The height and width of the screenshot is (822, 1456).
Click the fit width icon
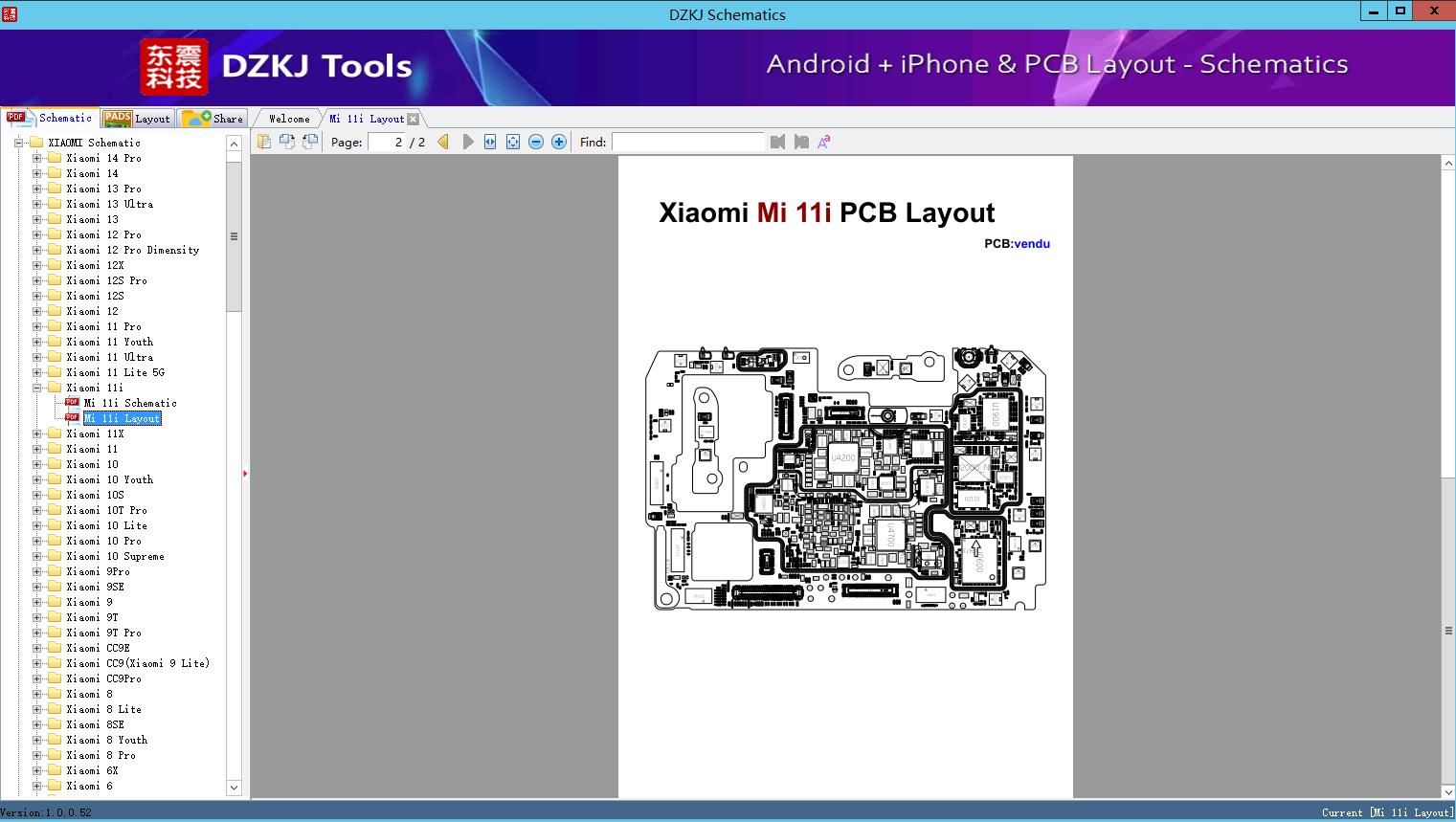point(490,142)
